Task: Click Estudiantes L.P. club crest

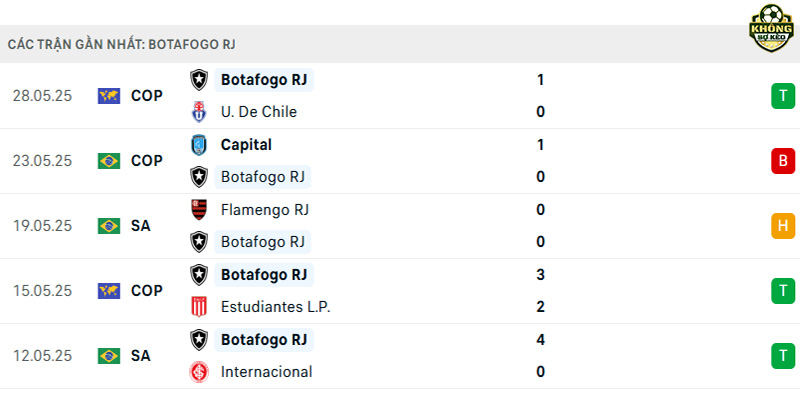Action: pyautogui.click(x=199, y=307)
